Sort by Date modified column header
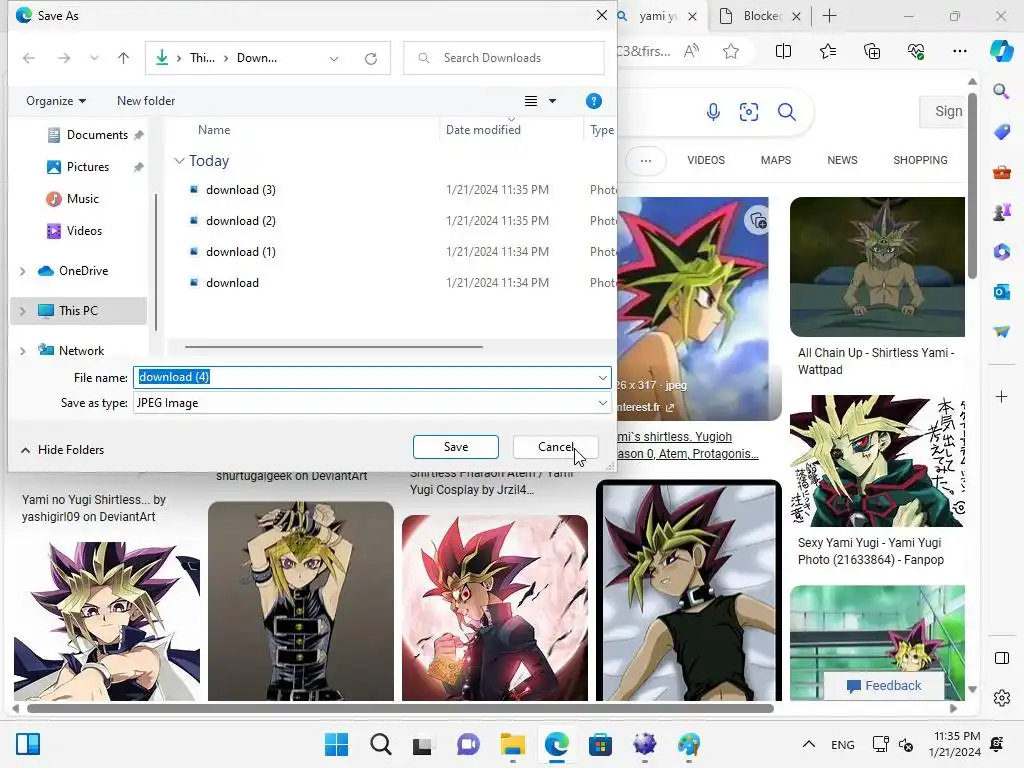The height and width of the screenshot is (768, 1024). (x=483, y=129)
